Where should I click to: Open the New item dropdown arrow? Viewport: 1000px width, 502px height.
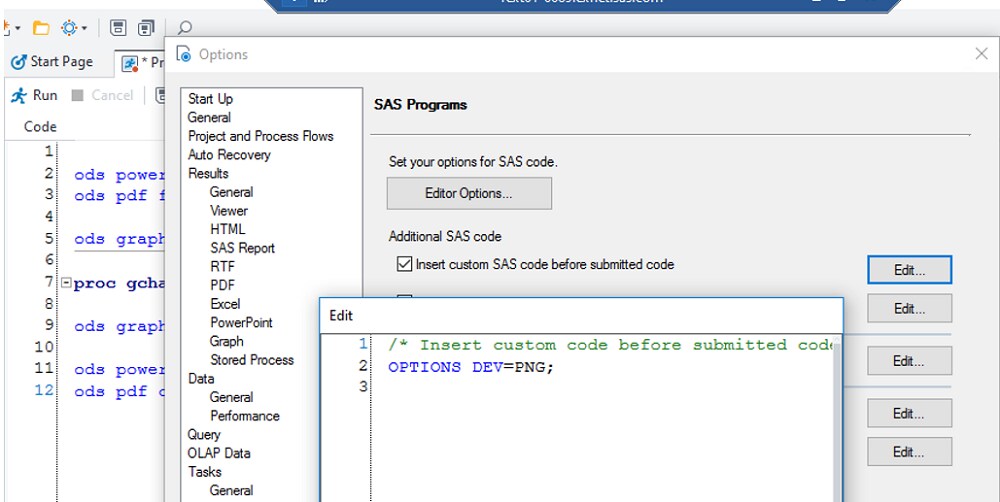coord(17,29)
